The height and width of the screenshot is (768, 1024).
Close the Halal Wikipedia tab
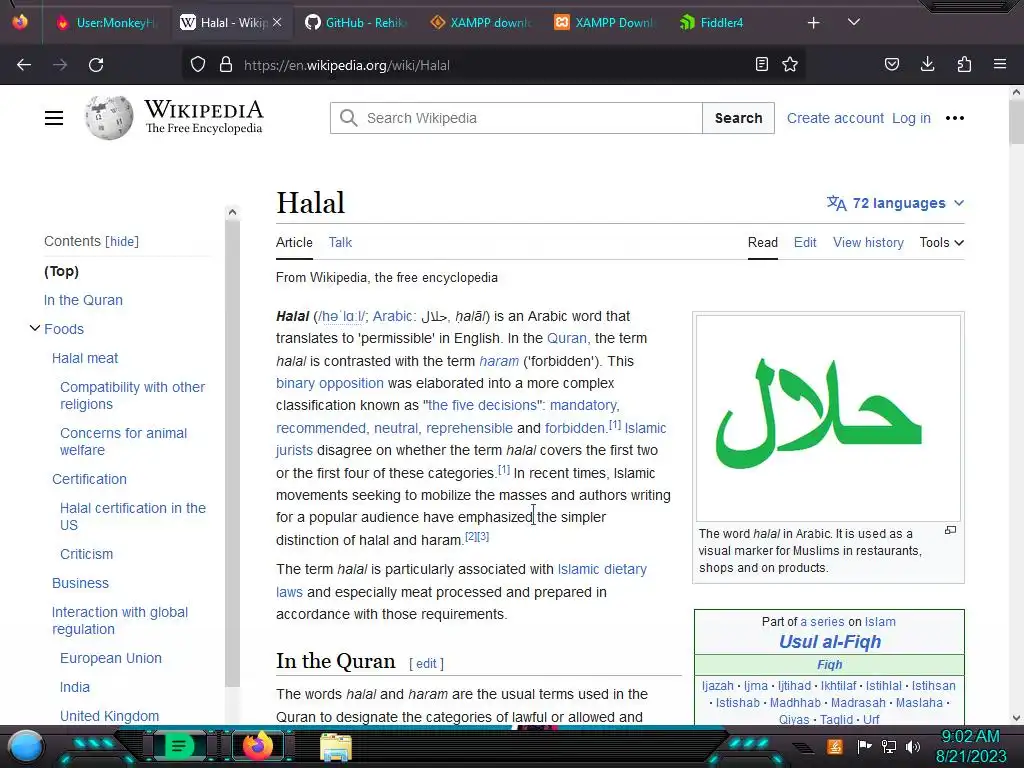277,22
